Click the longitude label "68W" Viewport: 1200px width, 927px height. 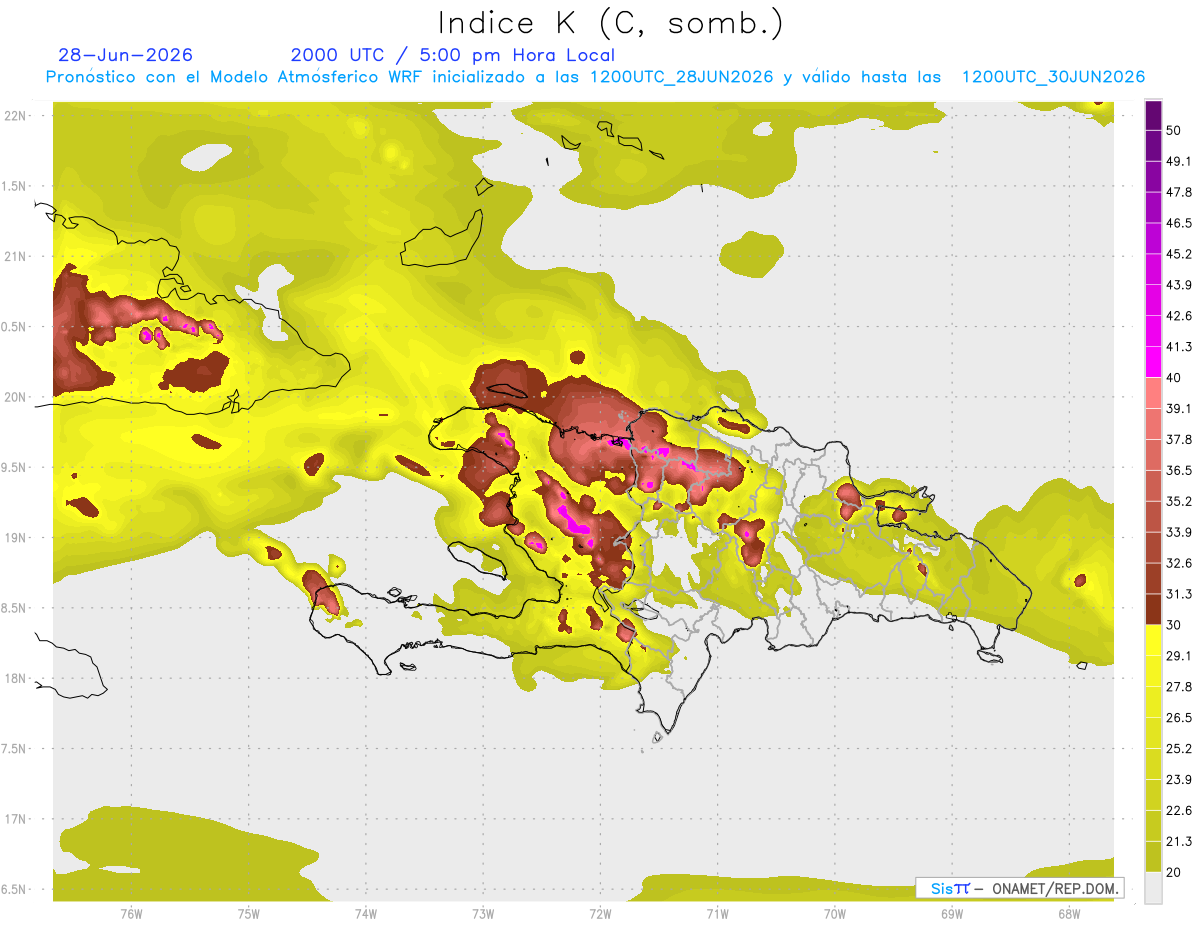[1068, 914]
